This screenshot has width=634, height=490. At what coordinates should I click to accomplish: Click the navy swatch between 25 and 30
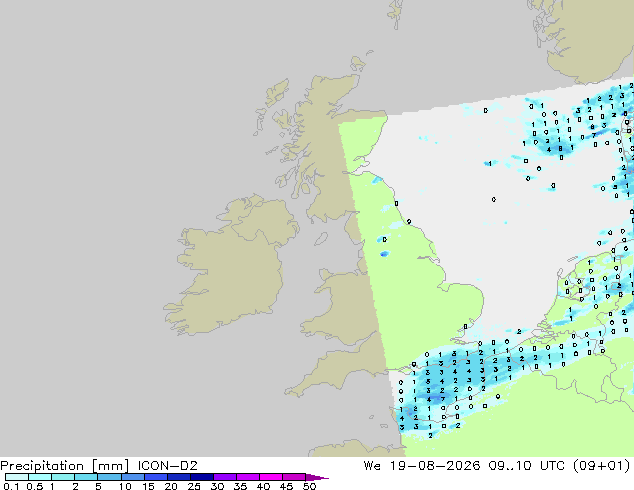[x=202, y=477]
